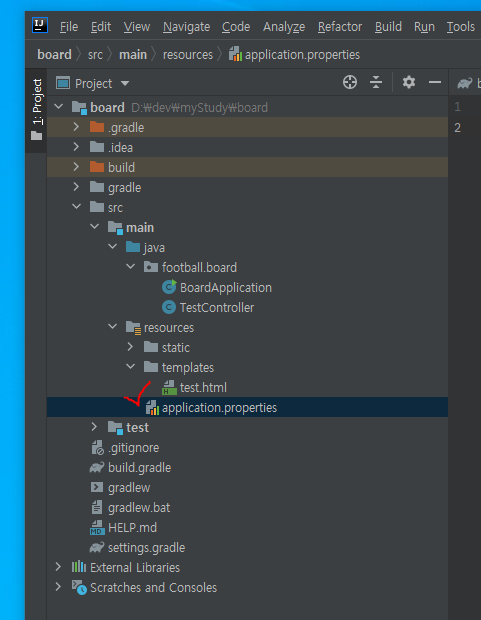Expand the gradle folder
The width and height of the screenshot is (481, 620).
point(76,187)
